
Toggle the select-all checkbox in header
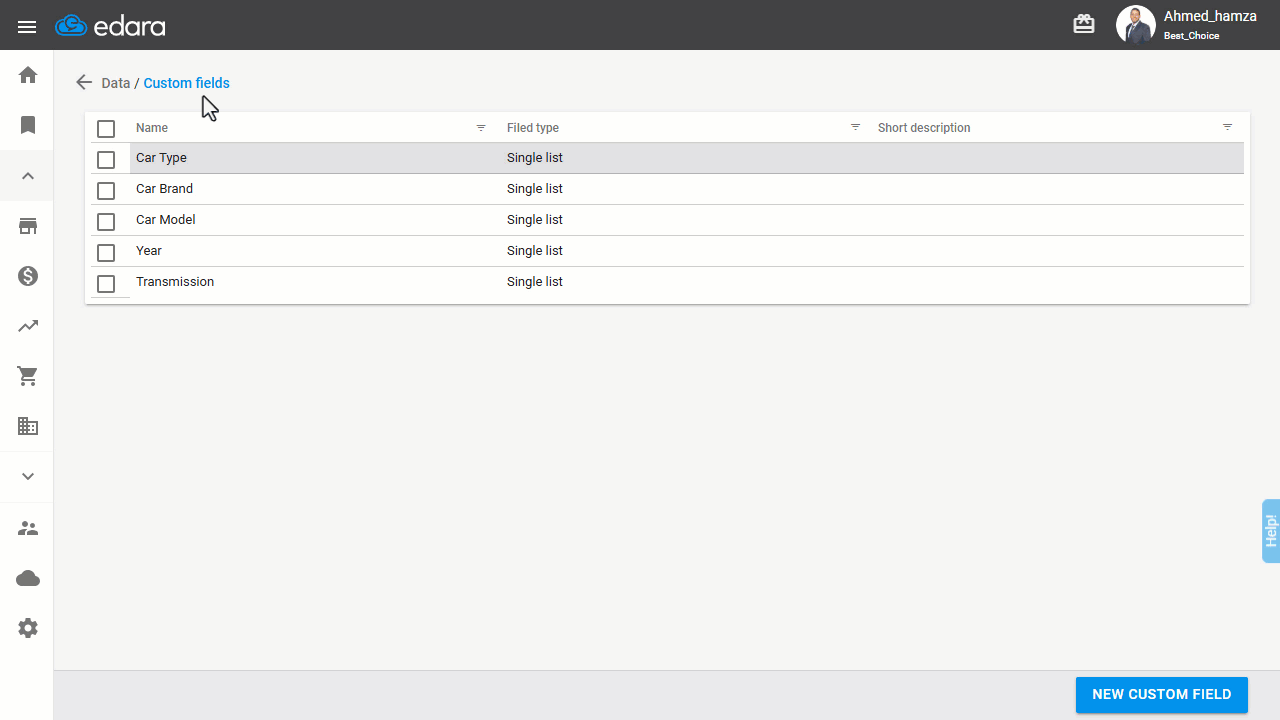click(x=106, y=129)
